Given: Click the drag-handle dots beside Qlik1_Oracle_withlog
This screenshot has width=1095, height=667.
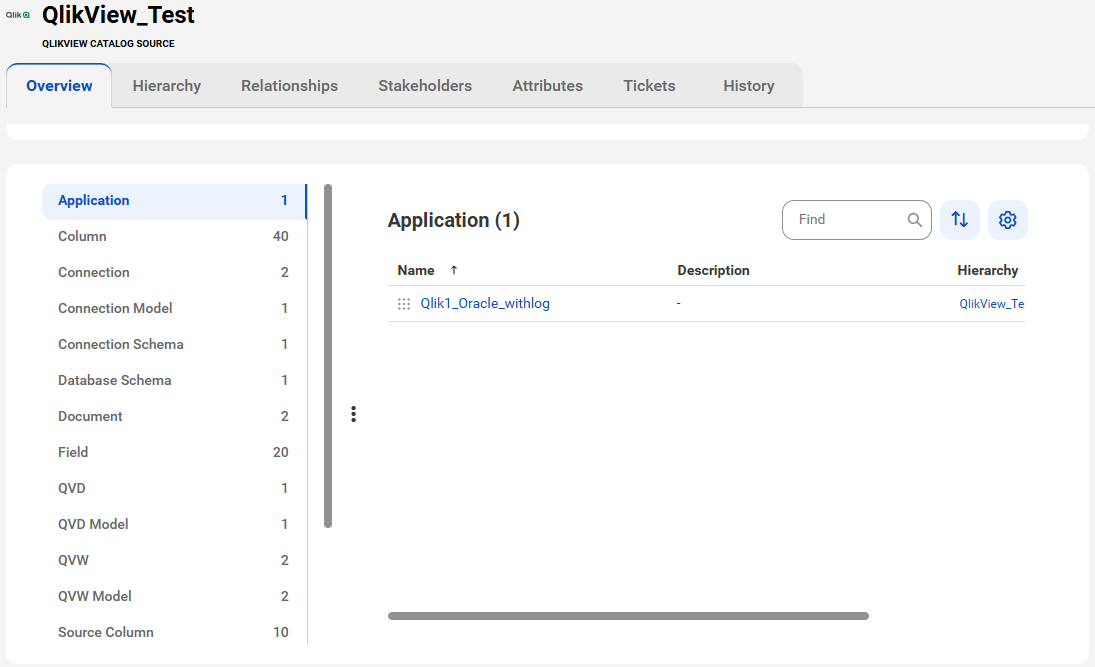Looking at the screenshot, I should point(404,304).
